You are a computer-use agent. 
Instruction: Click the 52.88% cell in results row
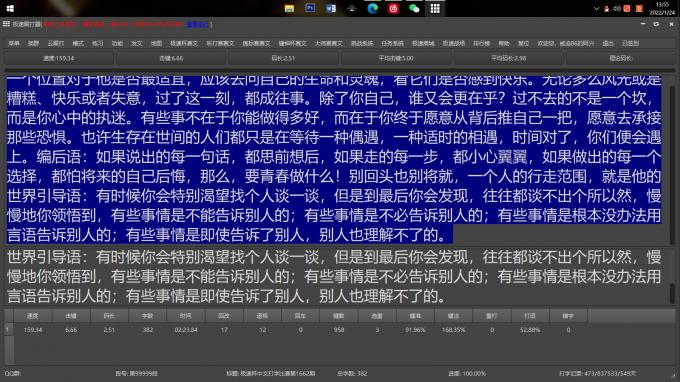coord(530,330)
